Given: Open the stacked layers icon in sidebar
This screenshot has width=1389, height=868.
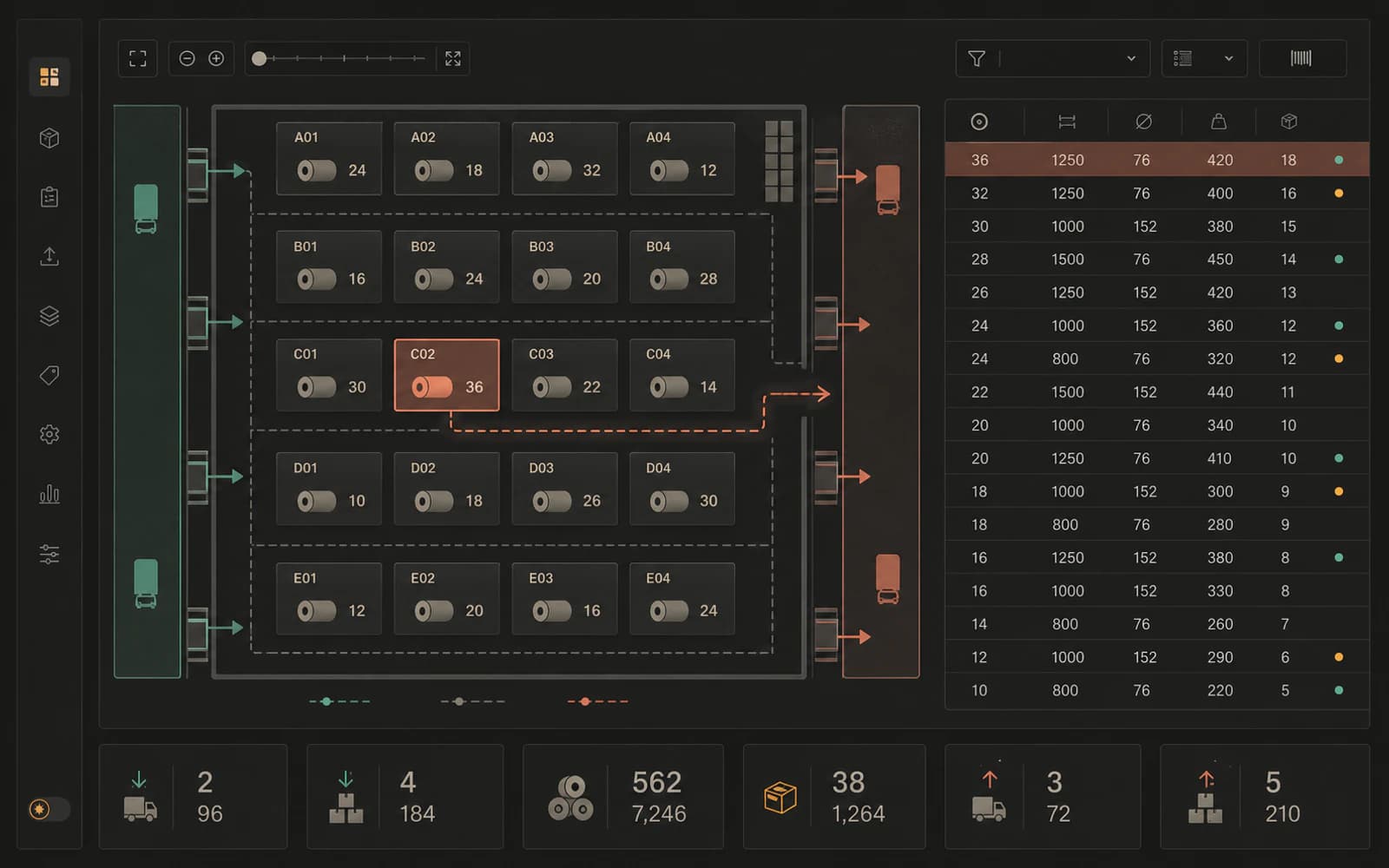Looking at the screenshot, I should tap(49, 316).
